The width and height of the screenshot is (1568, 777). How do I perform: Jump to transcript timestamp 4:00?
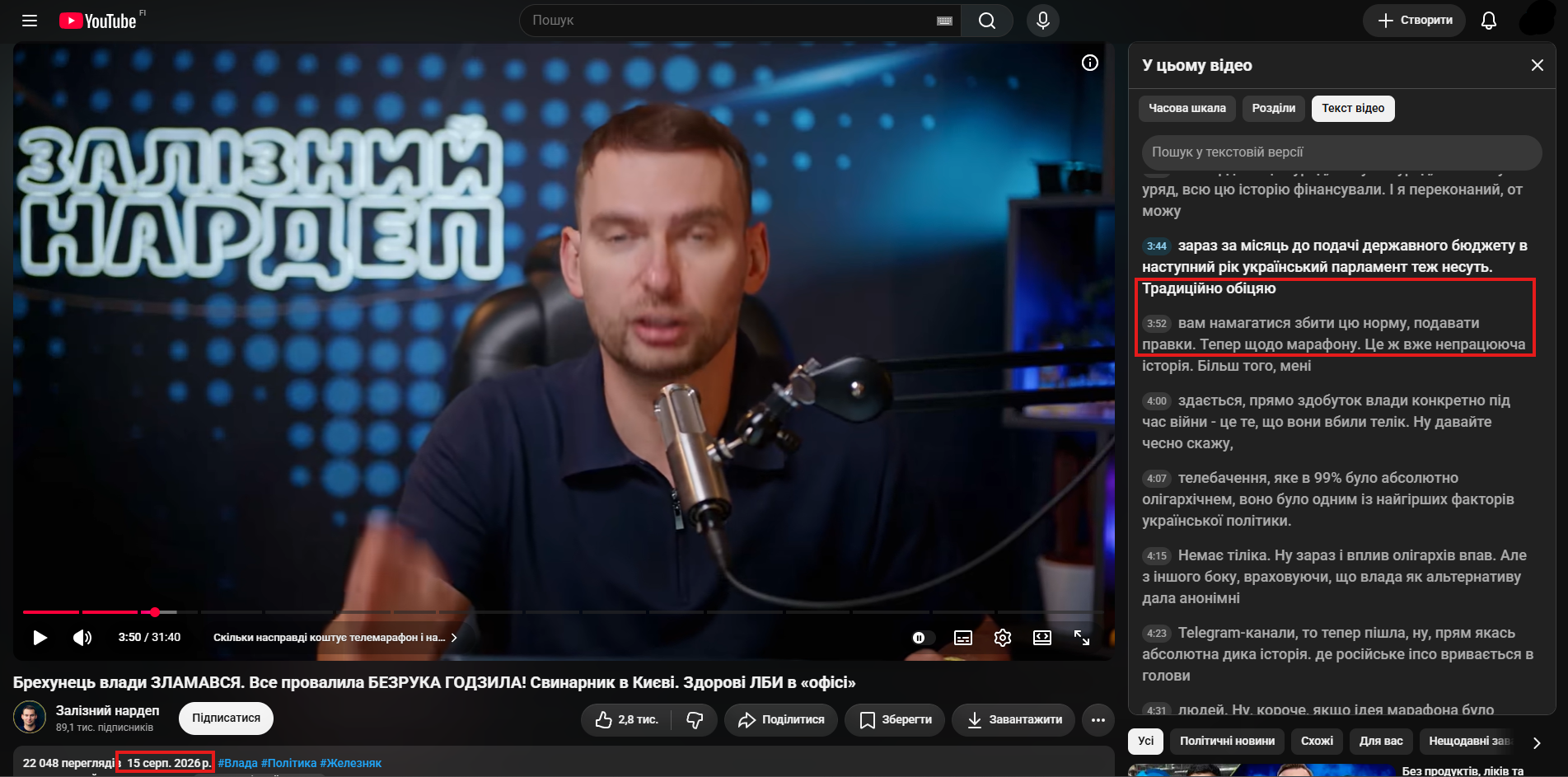[1157, 401]
